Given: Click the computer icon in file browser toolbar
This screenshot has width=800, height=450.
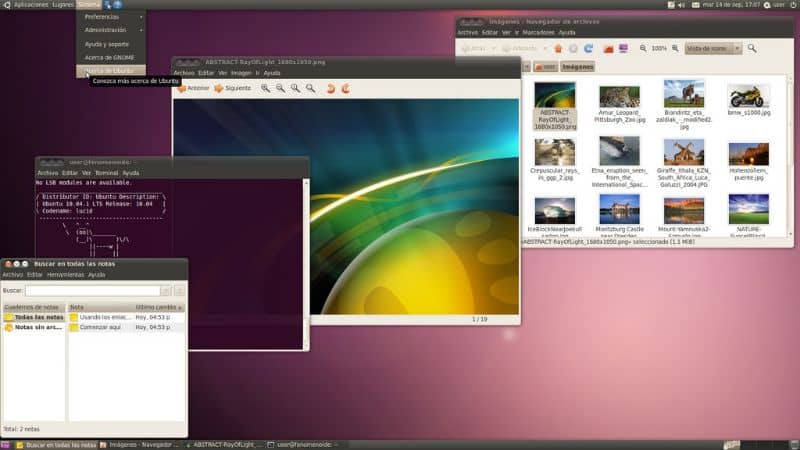Looking at the screenshot, I should (623, 48).
